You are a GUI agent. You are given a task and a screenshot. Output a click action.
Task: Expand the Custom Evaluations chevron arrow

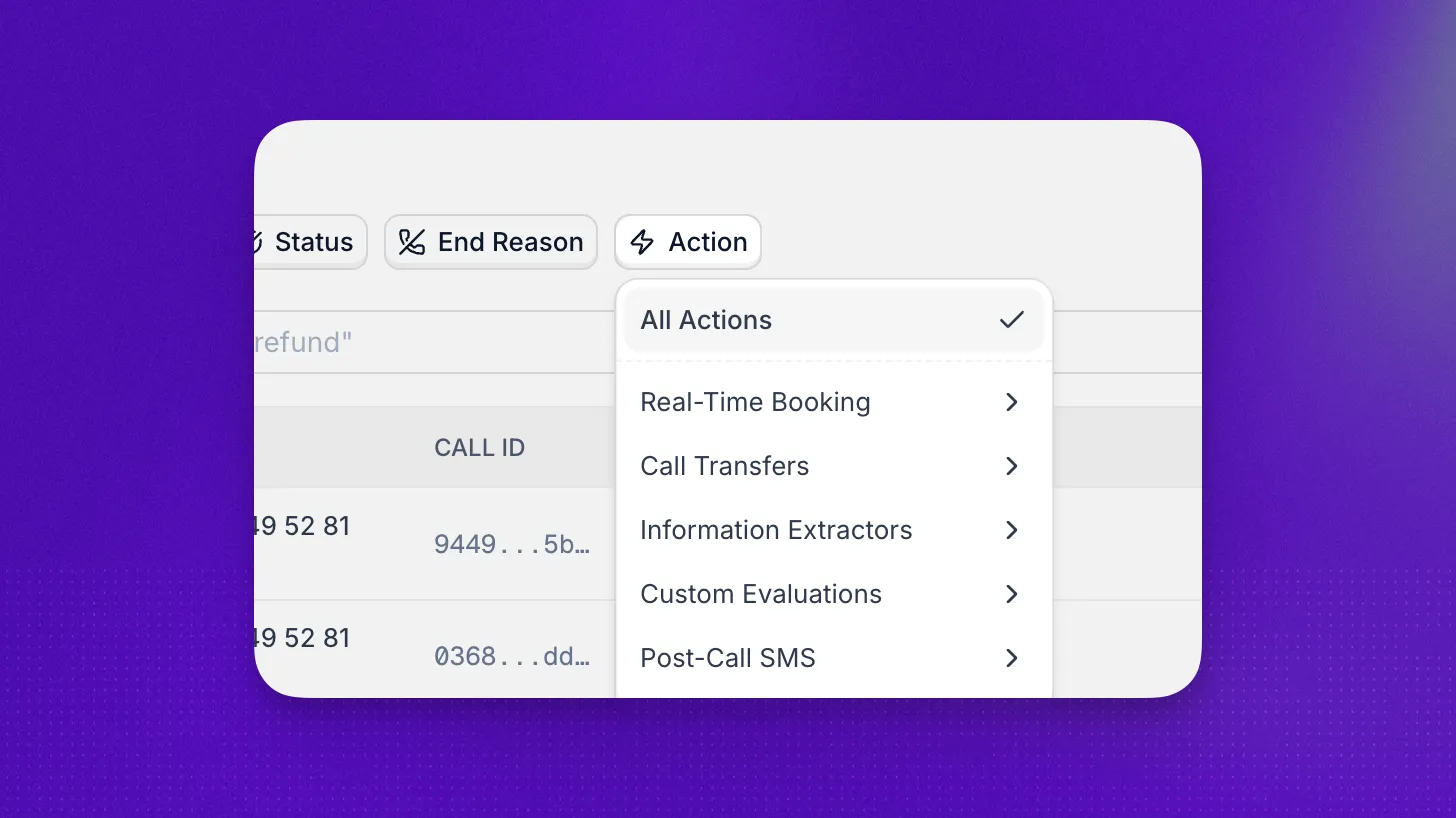(1012, 594)
